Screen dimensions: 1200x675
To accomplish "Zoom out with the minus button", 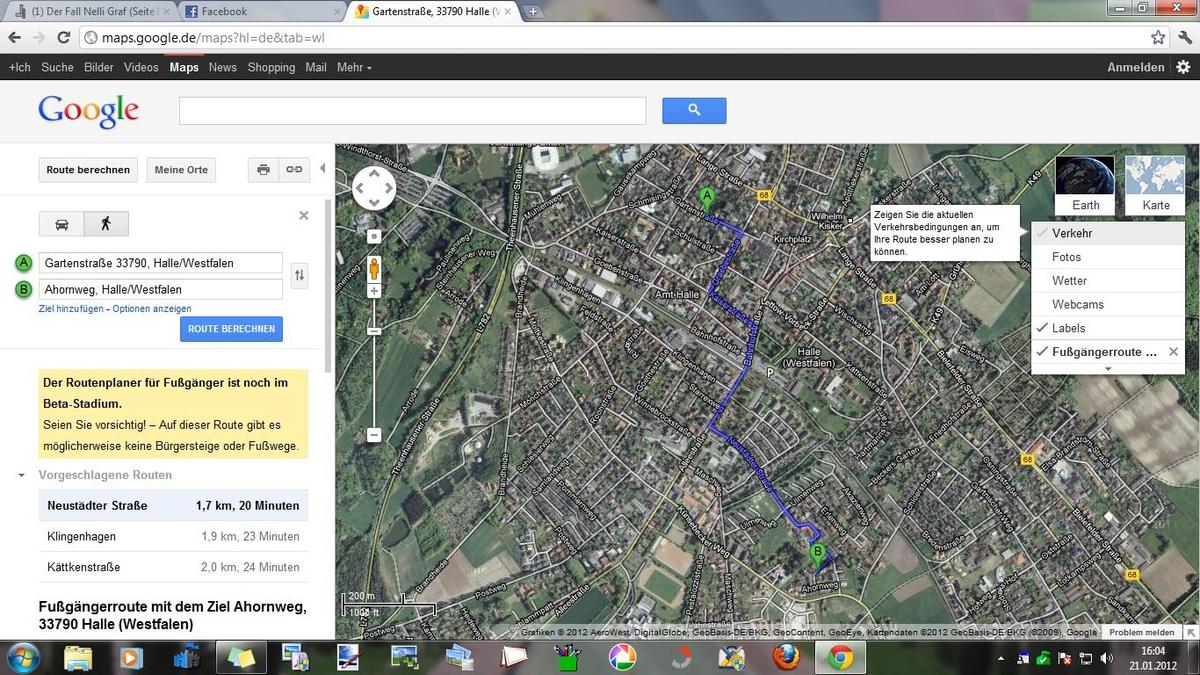I will [374, 435].
